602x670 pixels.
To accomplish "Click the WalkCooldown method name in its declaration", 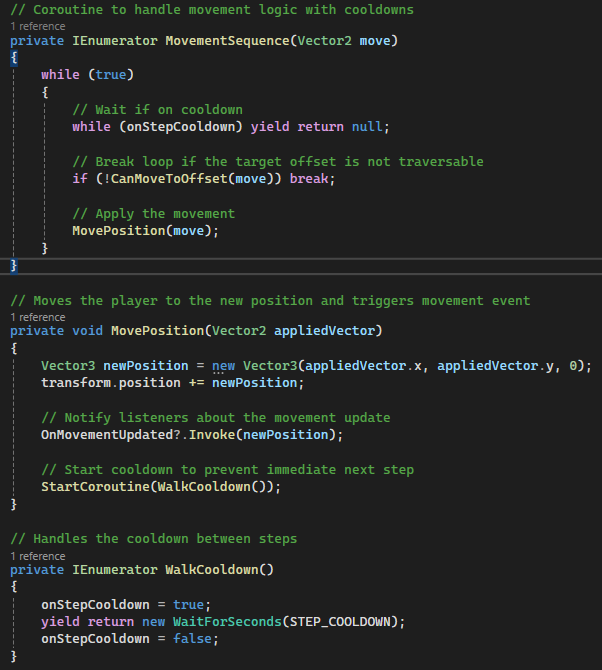I will (x=212, y=570).
